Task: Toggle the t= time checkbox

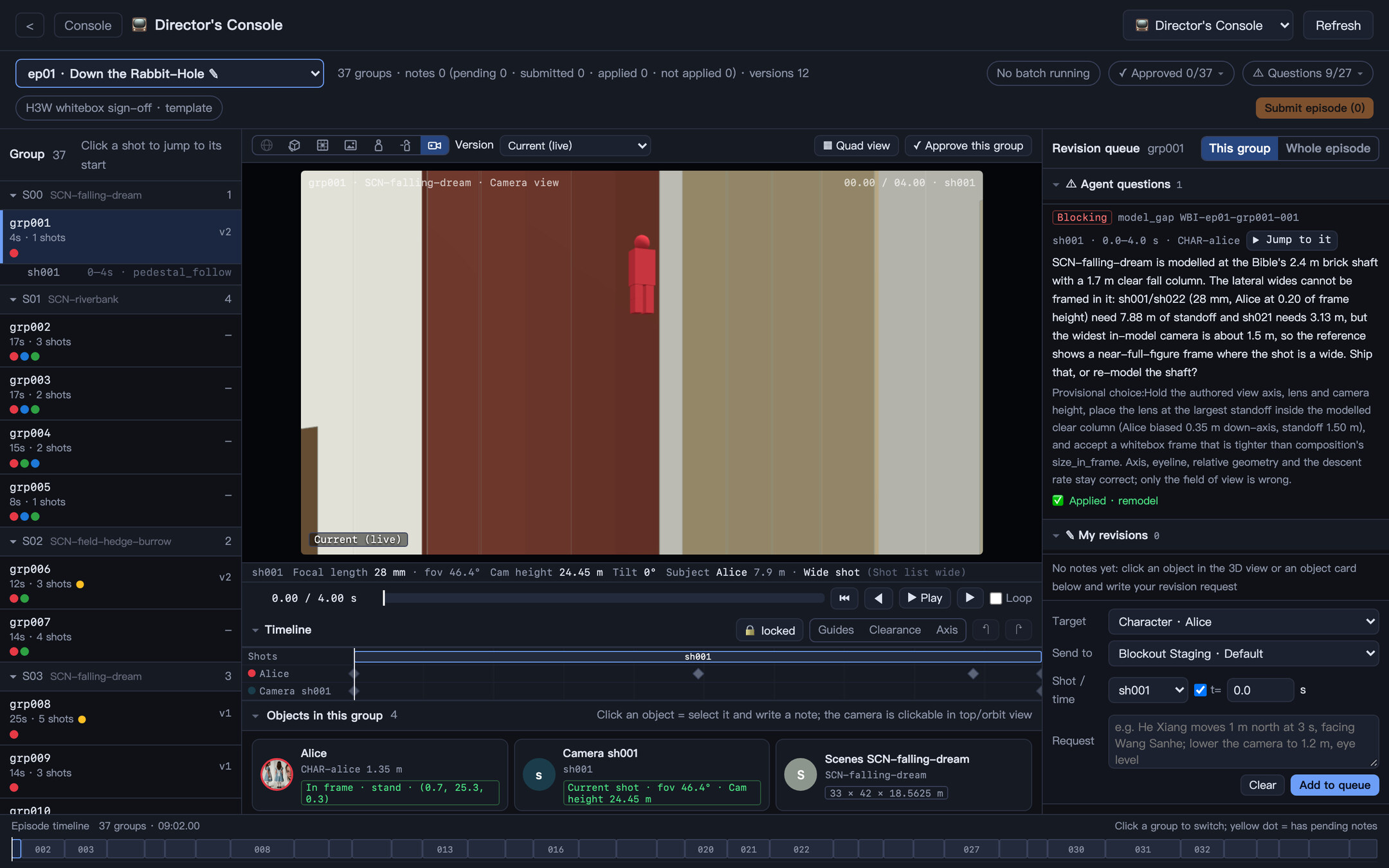Action: pos(1200,690)
